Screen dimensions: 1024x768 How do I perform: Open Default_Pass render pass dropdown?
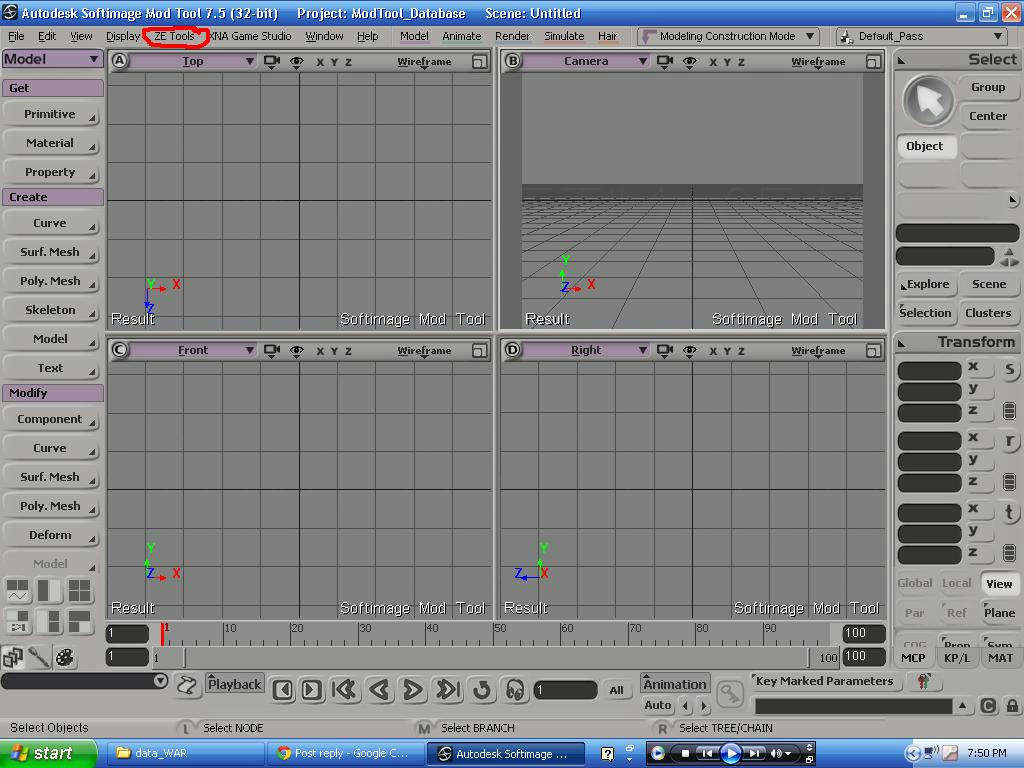click(x=921, y=37)
